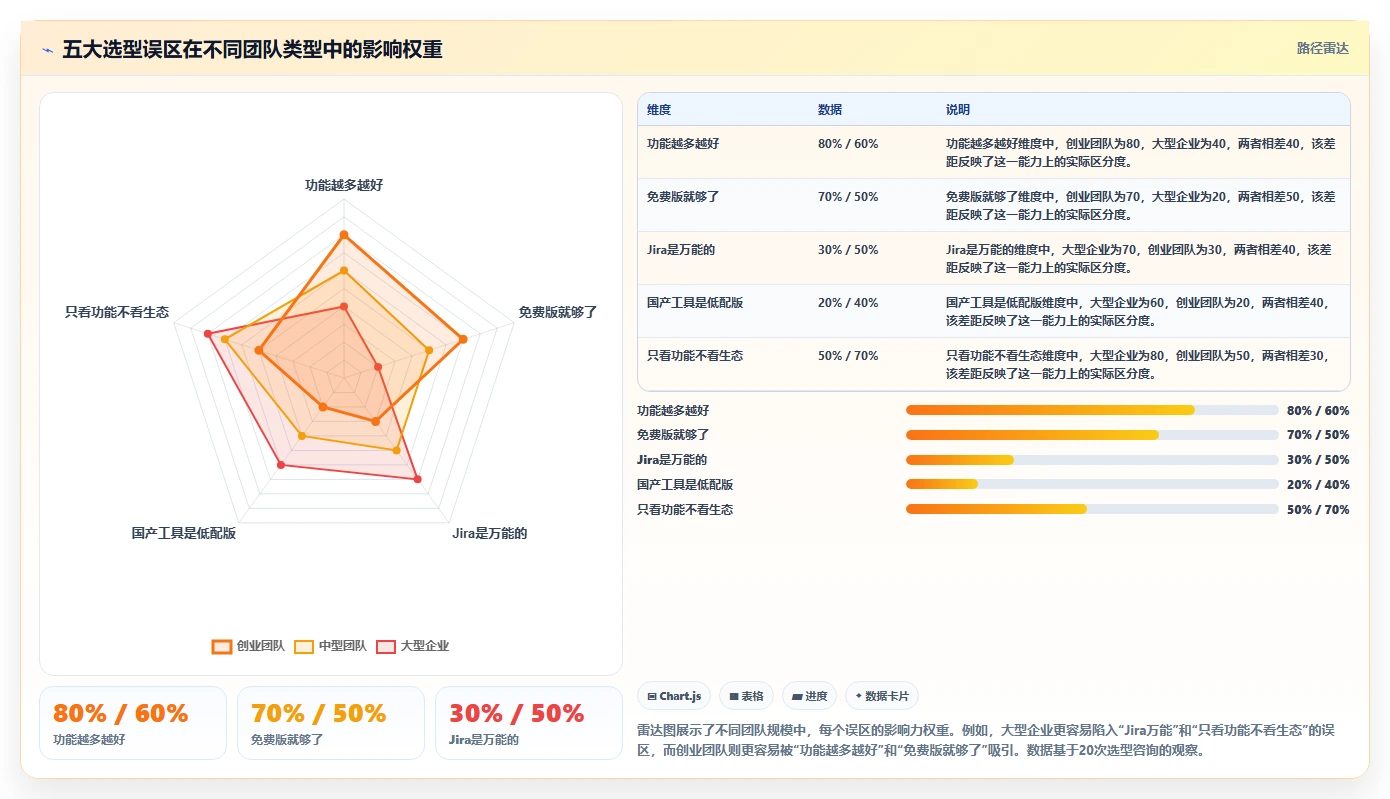Viewport: 1390px width, 799px height.
Task: Open the 80% / 60% data card
Action: pyautogui.click(x=133, y=723)
